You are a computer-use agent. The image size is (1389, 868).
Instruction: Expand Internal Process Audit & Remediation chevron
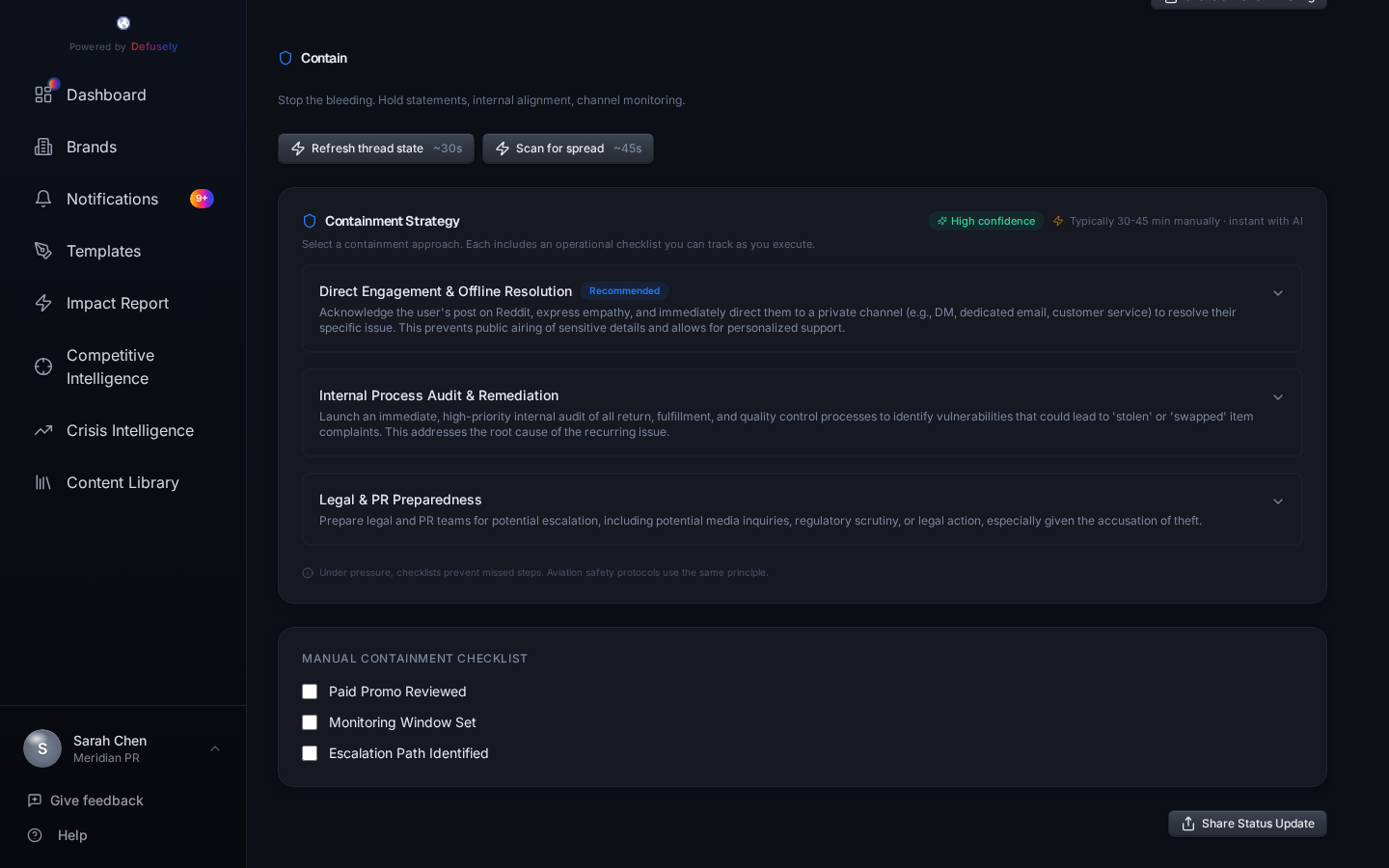tap(1277, 397)
